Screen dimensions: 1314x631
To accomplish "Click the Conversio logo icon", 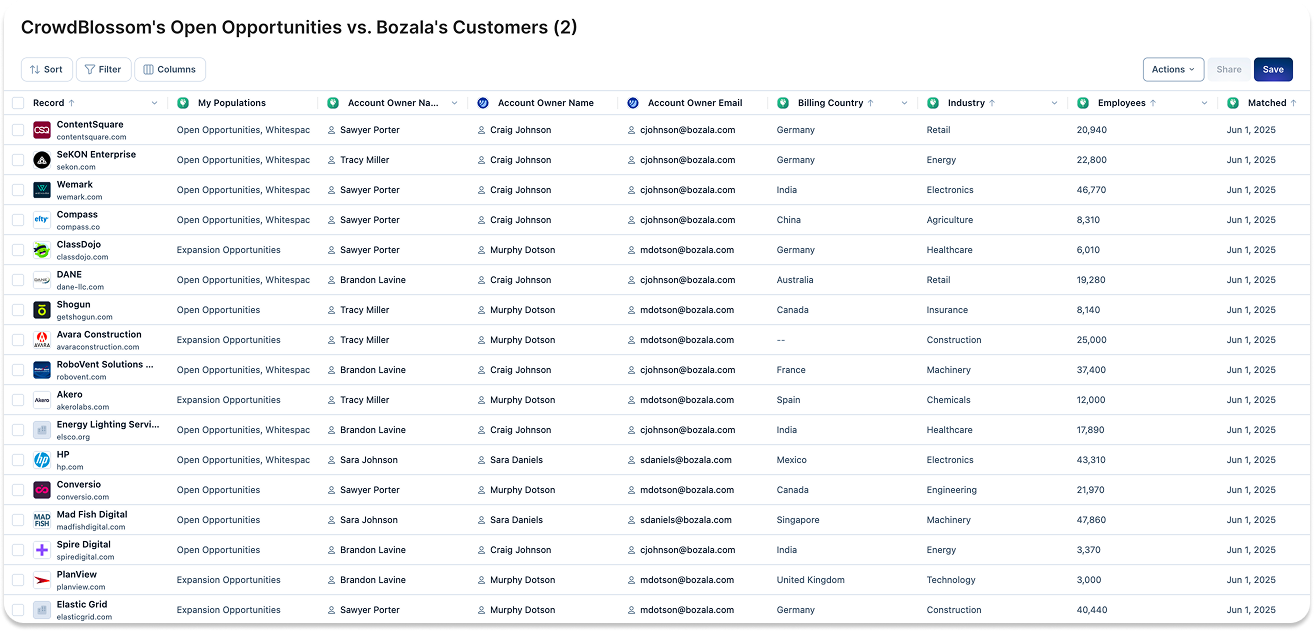I will [42, 490].
